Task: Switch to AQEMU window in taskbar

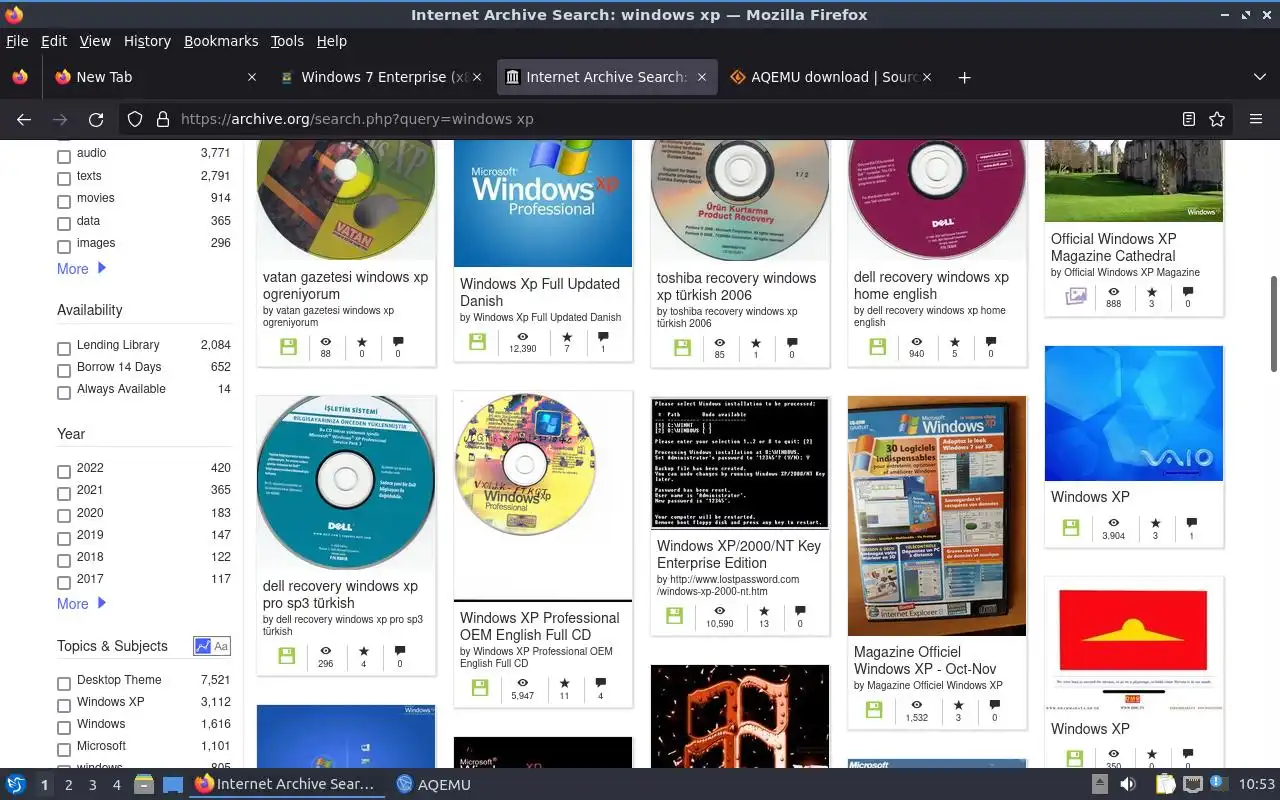Action: (433, 785)
